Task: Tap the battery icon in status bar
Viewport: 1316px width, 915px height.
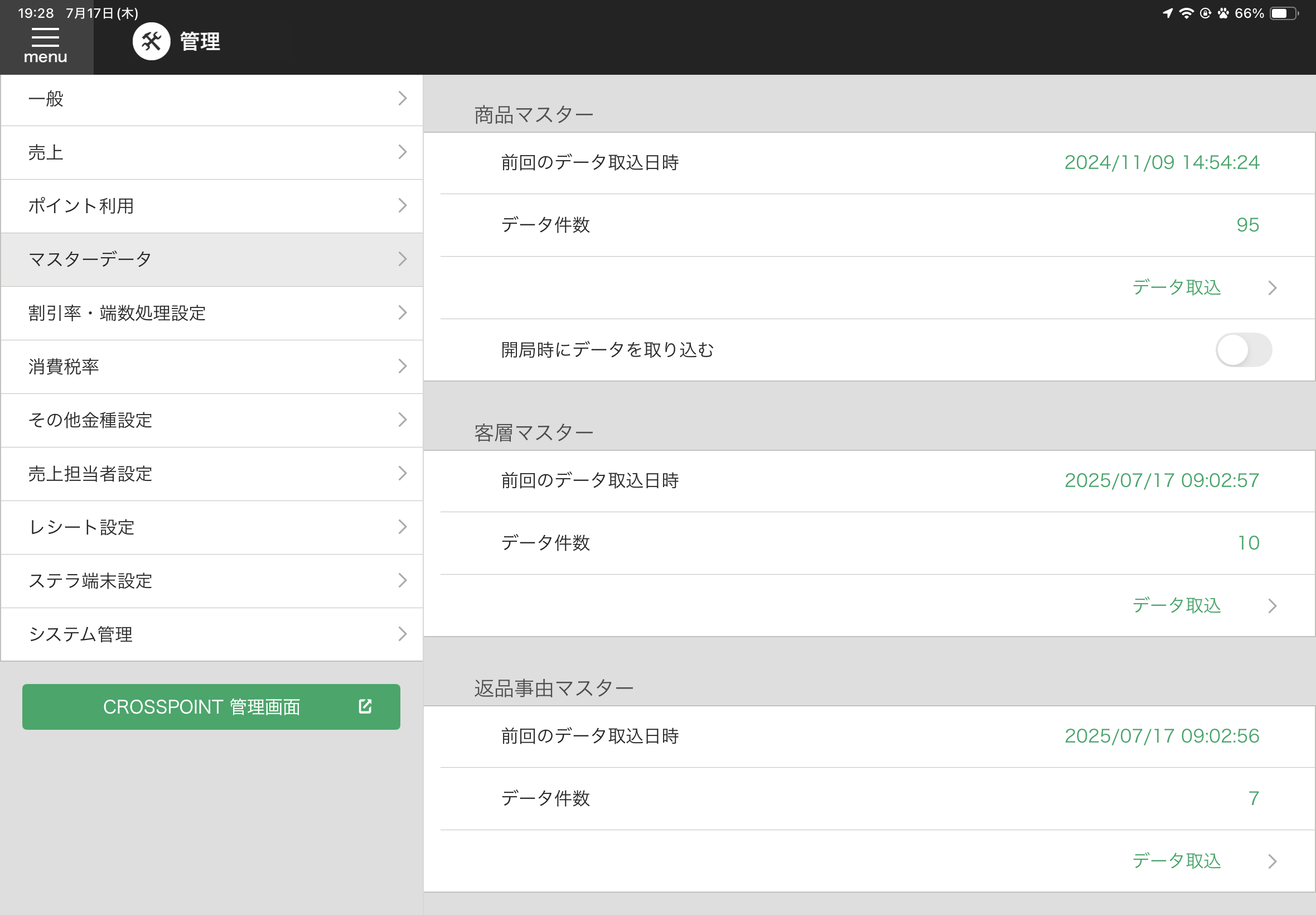Action: point(1284,13)
